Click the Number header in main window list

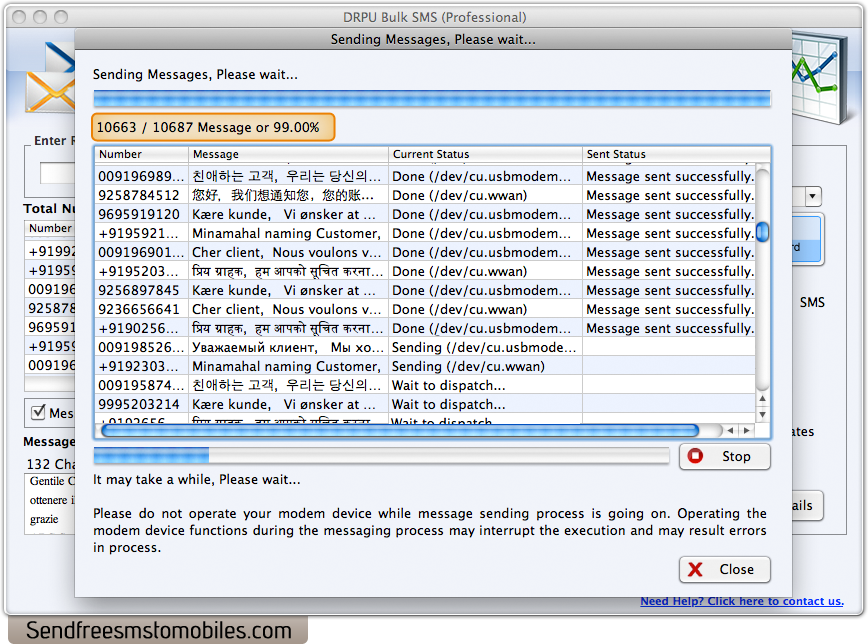coord(50,228)
